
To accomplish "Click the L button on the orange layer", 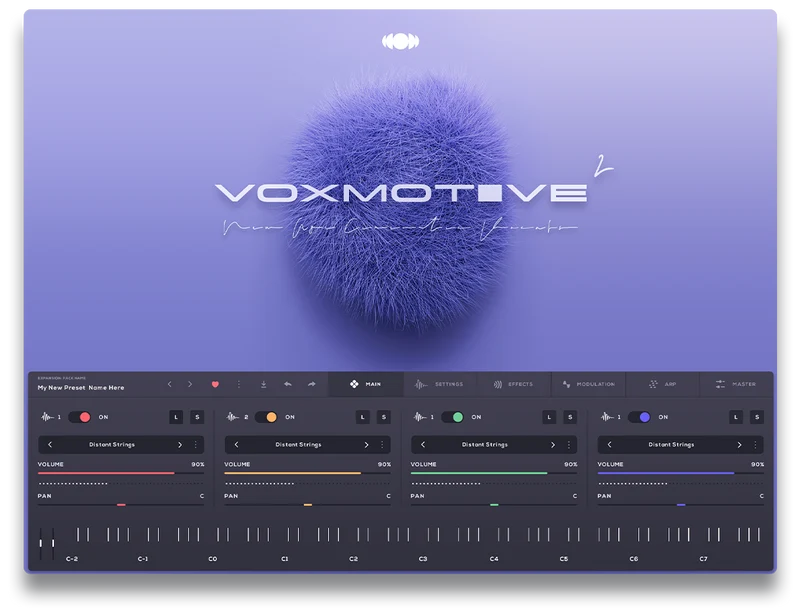I will click(x=363, y=417).
